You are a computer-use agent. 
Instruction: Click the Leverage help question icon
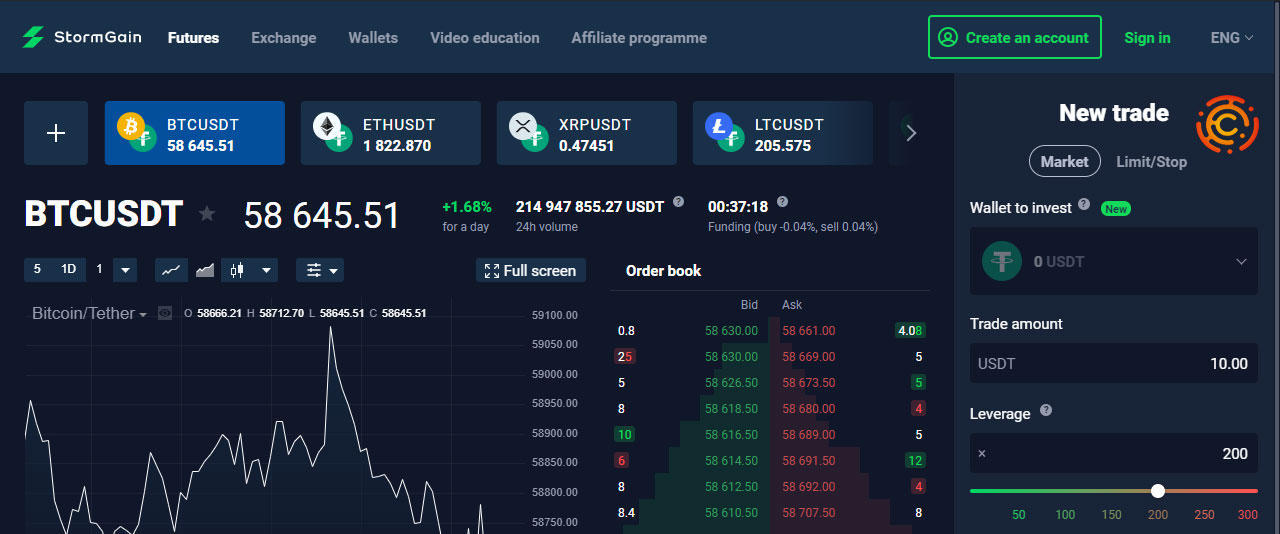1046,411
